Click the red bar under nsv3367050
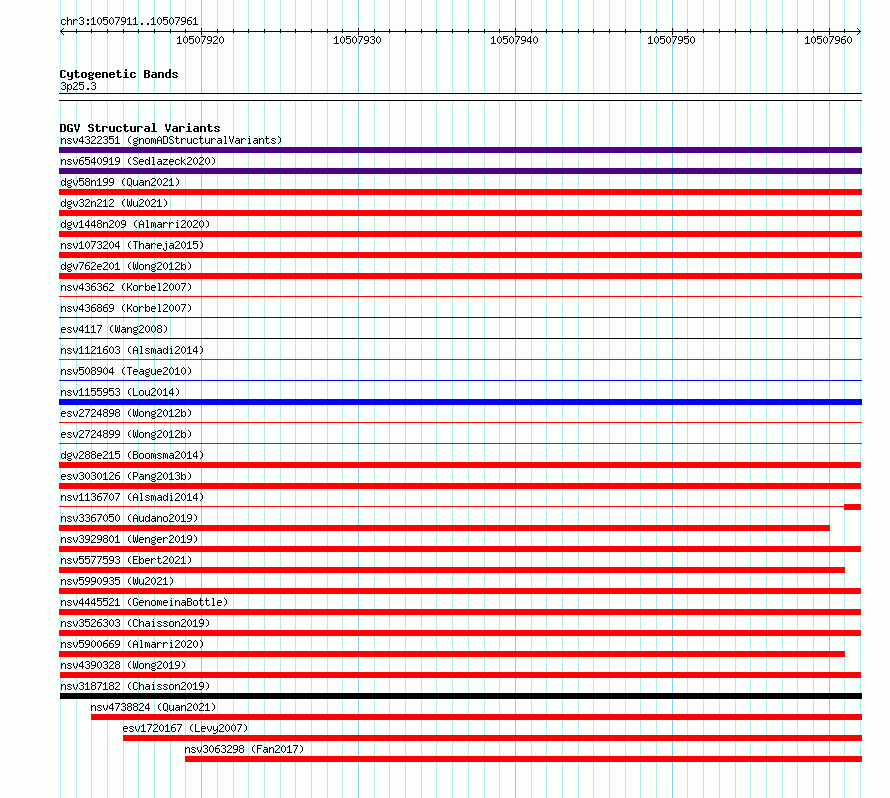Viewport: 890px width, 798px height. (444, 528)
